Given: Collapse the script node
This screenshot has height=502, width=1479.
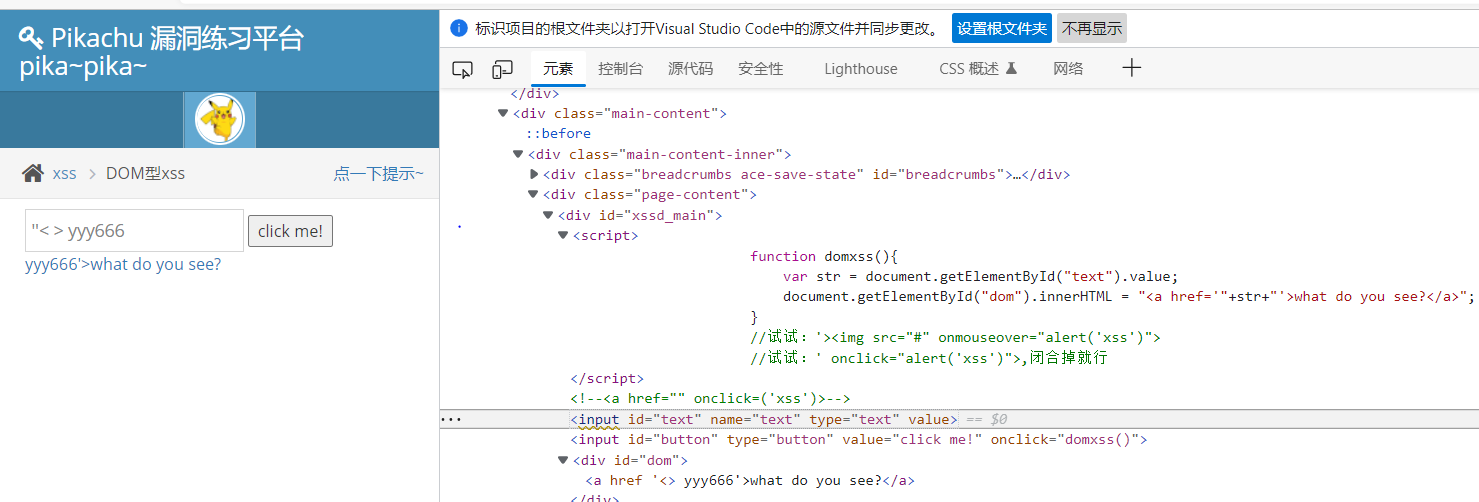Looking at the screenshot, I should [563, 235].
